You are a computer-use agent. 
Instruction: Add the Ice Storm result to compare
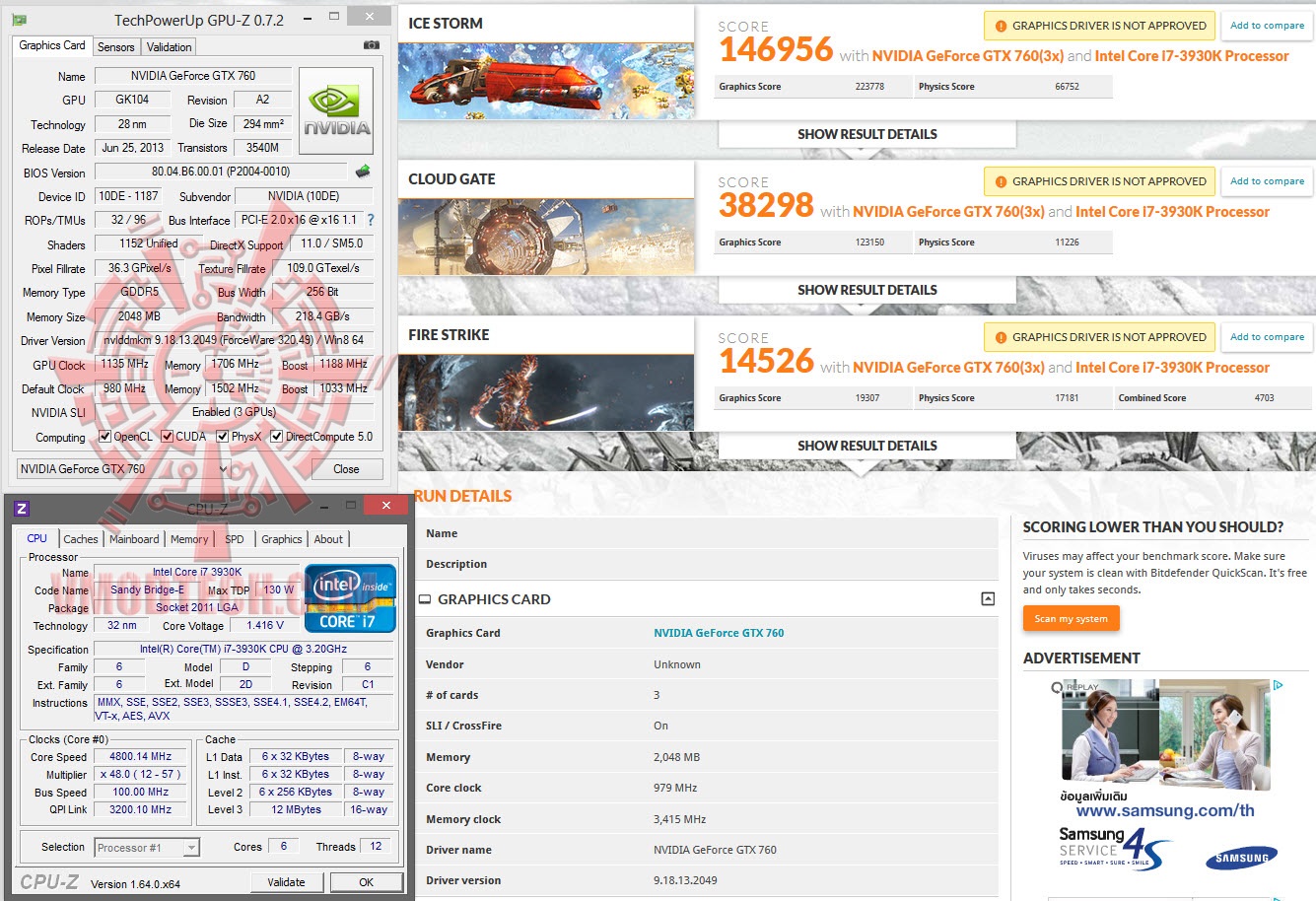coord(1267,26)
